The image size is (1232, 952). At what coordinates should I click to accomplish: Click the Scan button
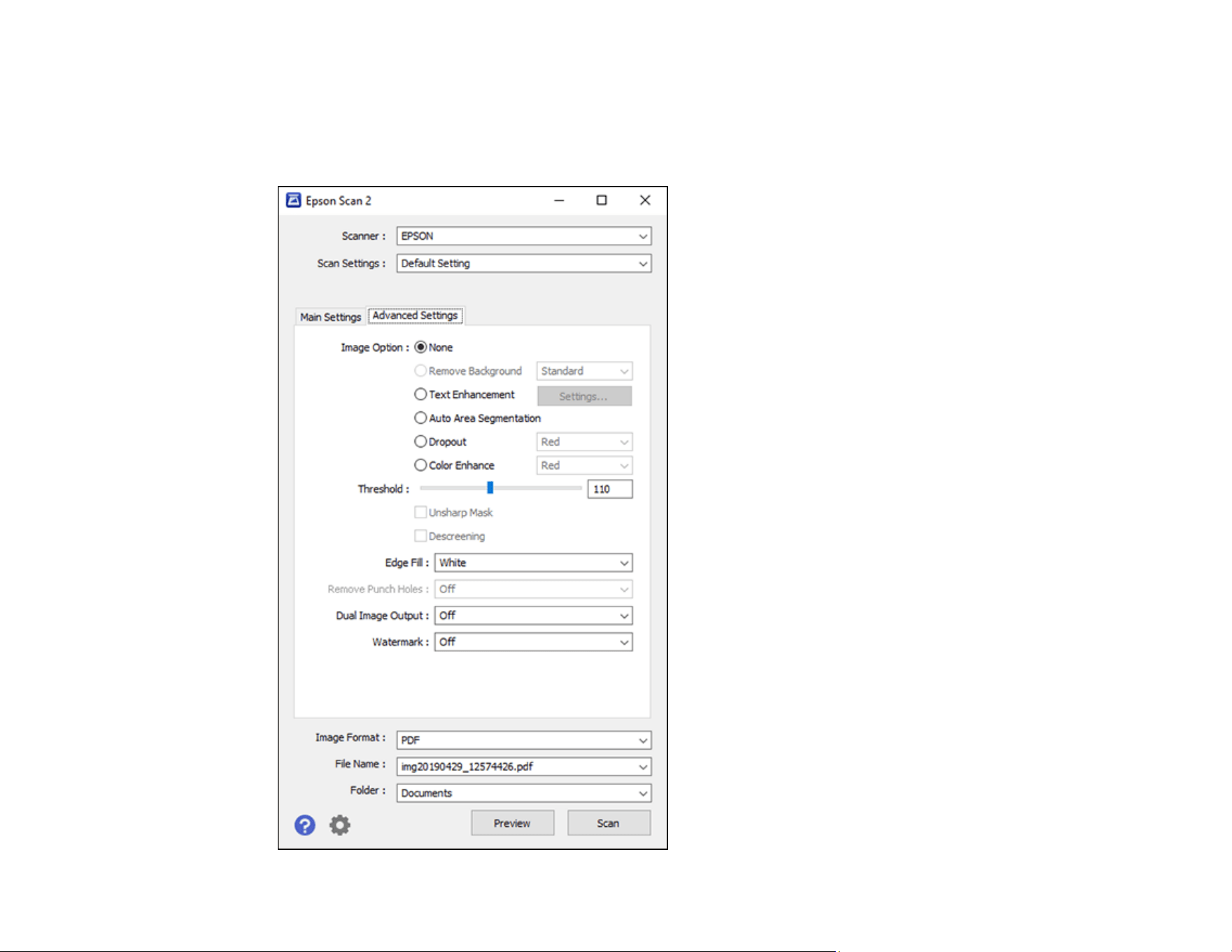pyautogui.click(x=609, y=823)
